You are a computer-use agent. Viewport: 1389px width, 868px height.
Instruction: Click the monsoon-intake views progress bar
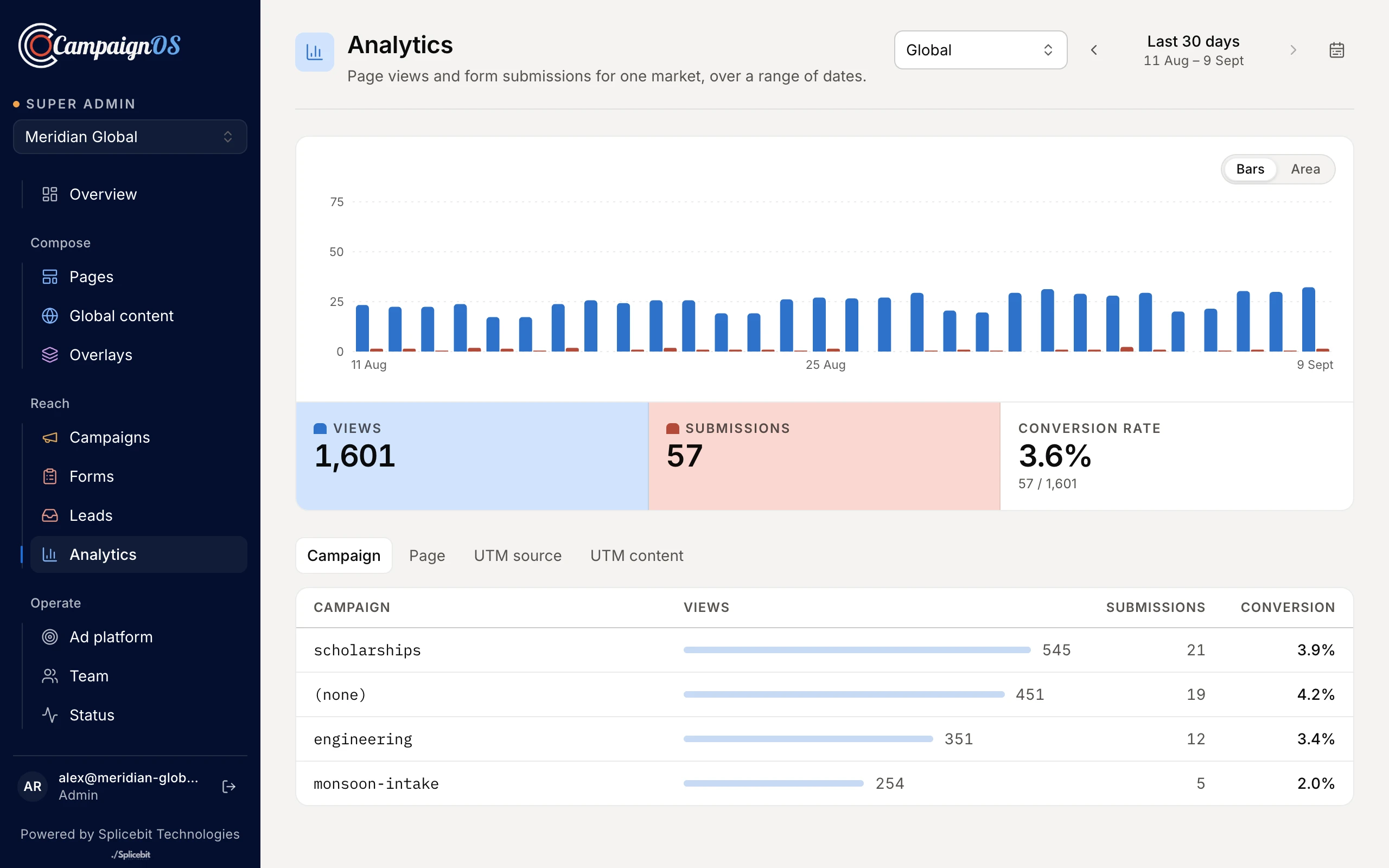click(773, 783)
